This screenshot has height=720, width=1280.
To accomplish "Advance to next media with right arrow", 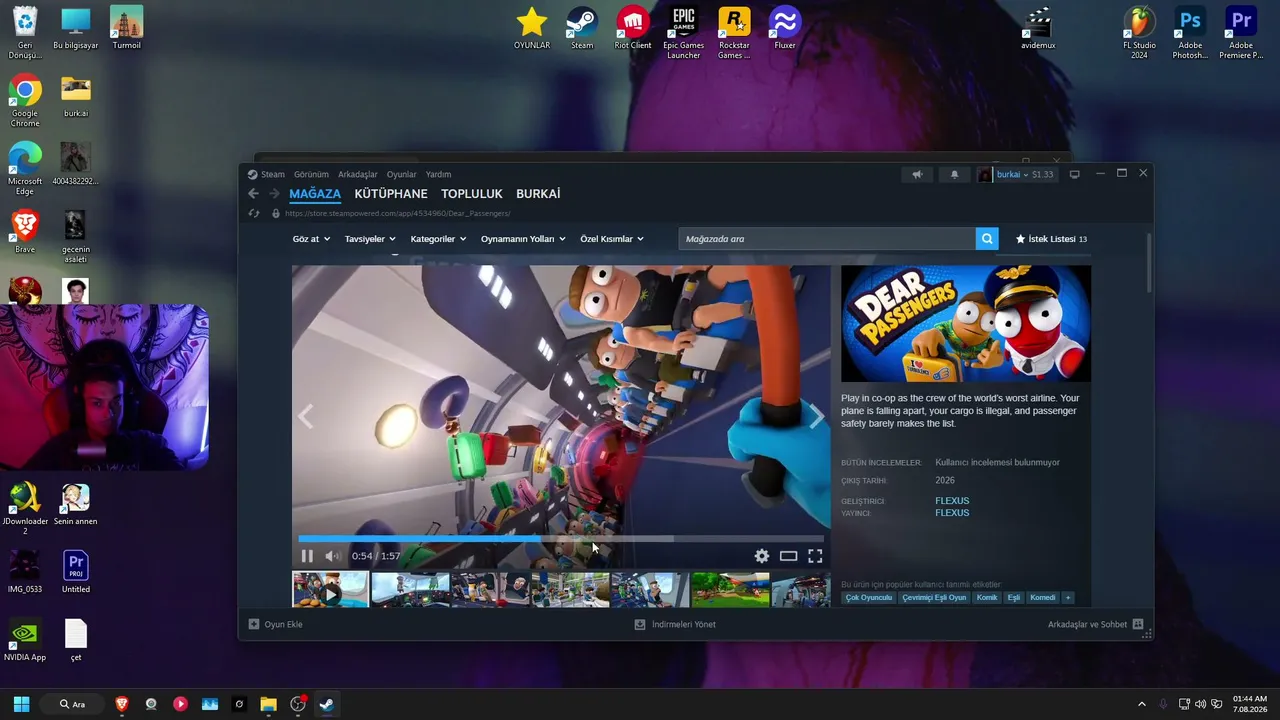I will pyautogui.click(x=816, y=416).
